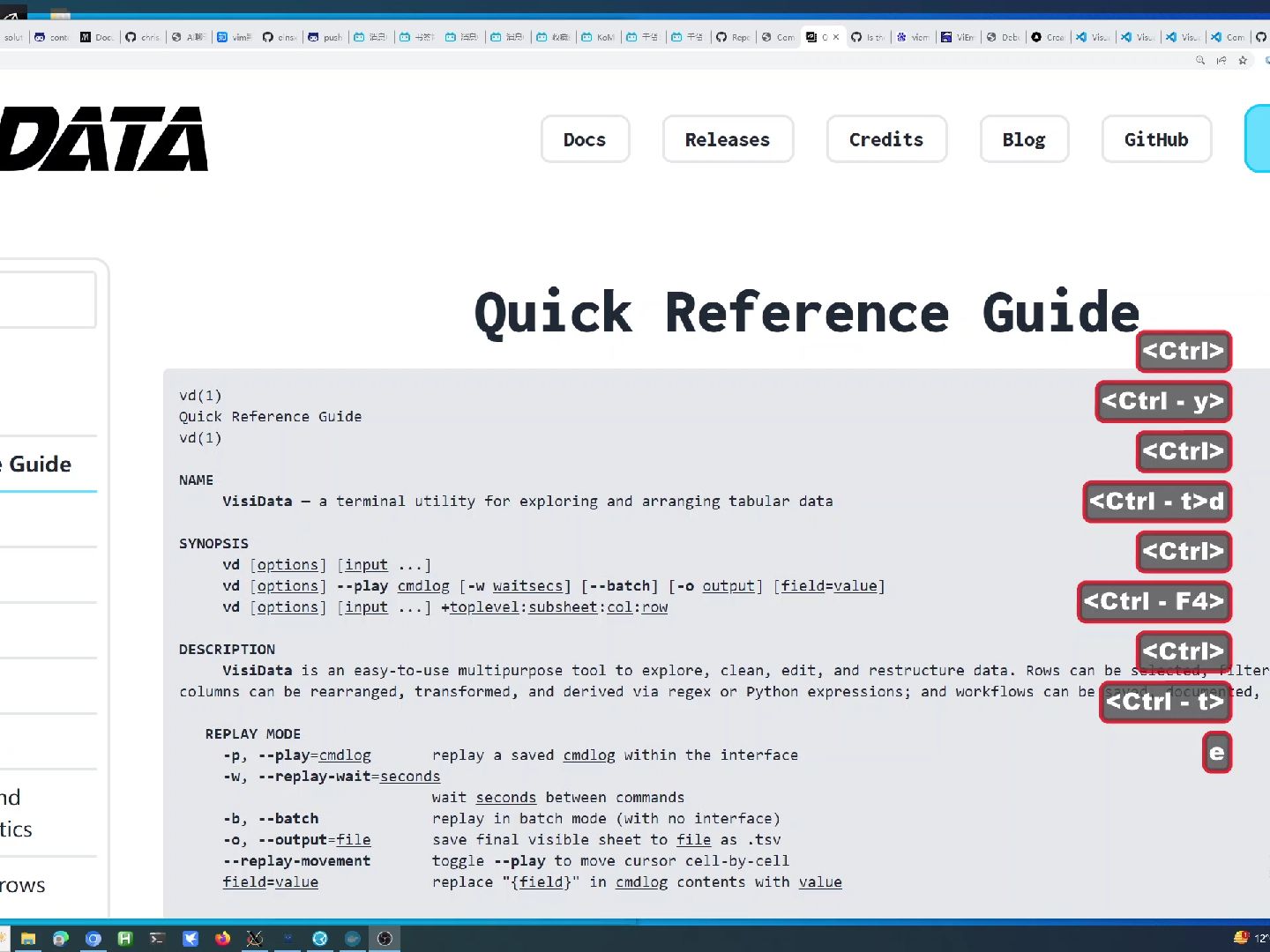Click 'toplevel' in the synopsis line
Viewport: 1270px width, 952px height.
484,607
